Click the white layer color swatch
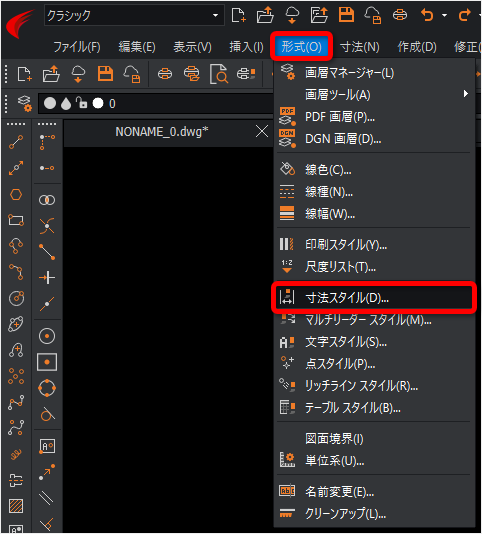The height and width of the screenshot is (534, 482). (x=98, y=103)
